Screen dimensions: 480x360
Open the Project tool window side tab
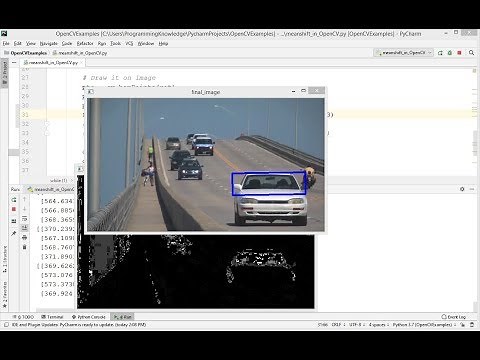point(5,74)
